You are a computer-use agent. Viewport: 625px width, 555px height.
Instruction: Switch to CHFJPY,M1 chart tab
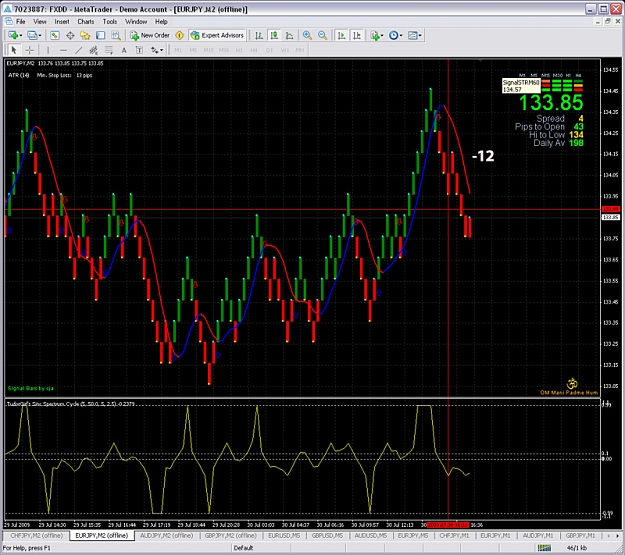click(454, 535)
